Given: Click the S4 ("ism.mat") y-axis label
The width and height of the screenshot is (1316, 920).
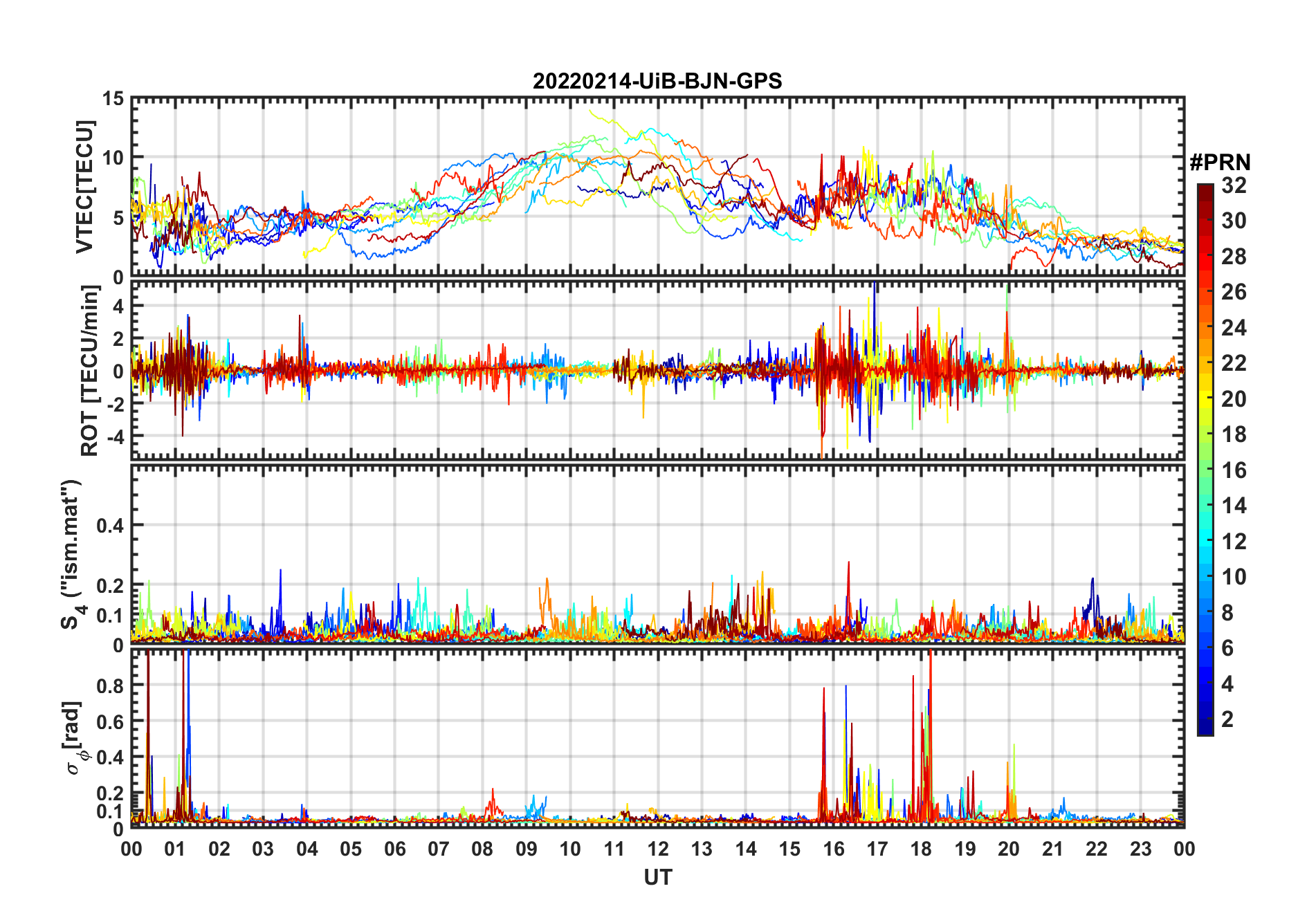Looking at the screenshot, I should pos(72,554).
